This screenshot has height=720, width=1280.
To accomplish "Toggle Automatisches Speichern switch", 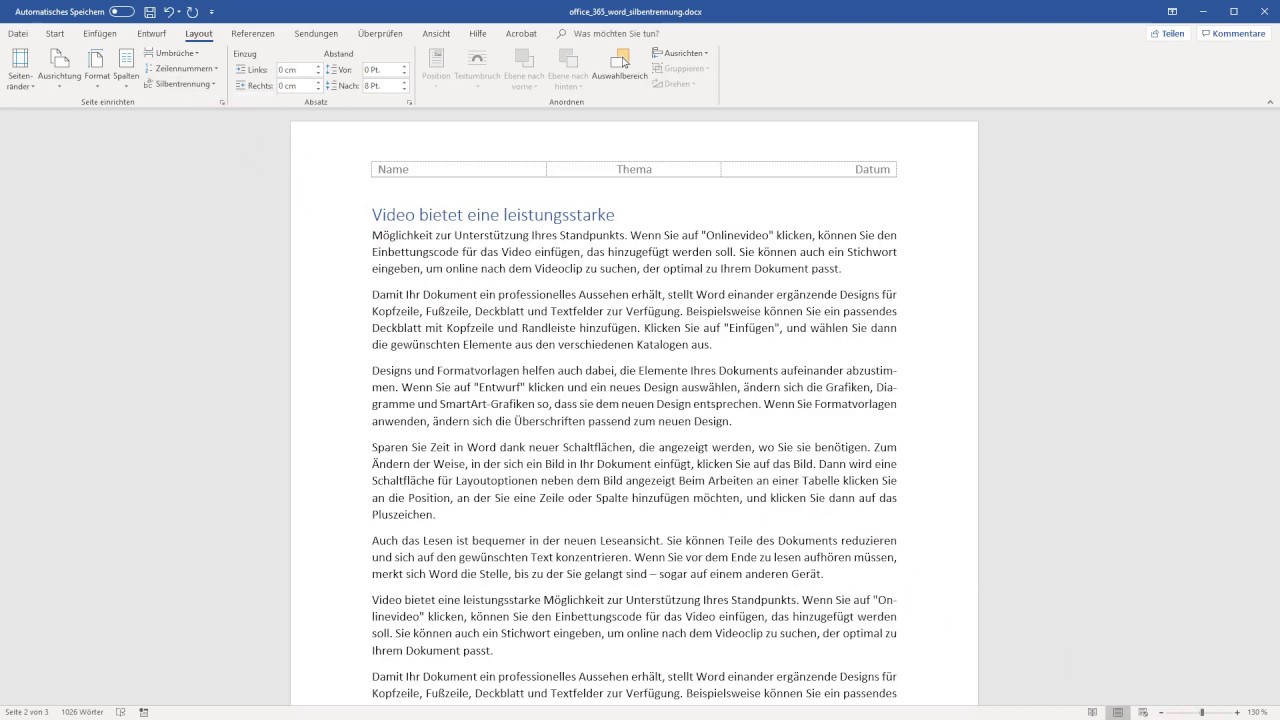I will click(122, 12).
